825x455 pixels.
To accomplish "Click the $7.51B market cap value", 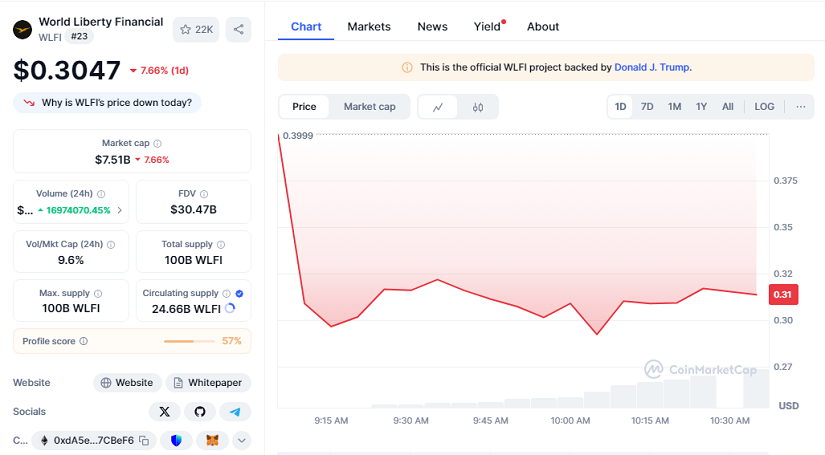I will point(113,160).
